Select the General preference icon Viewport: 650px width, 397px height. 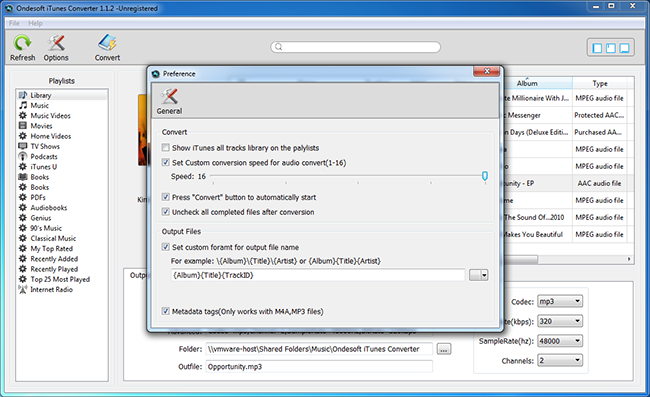169,96
